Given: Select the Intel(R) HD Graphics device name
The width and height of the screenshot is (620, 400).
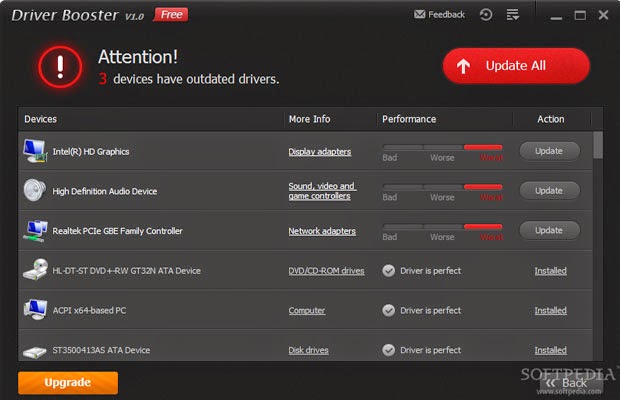Looking at the screenshot, I should point(91,152).
